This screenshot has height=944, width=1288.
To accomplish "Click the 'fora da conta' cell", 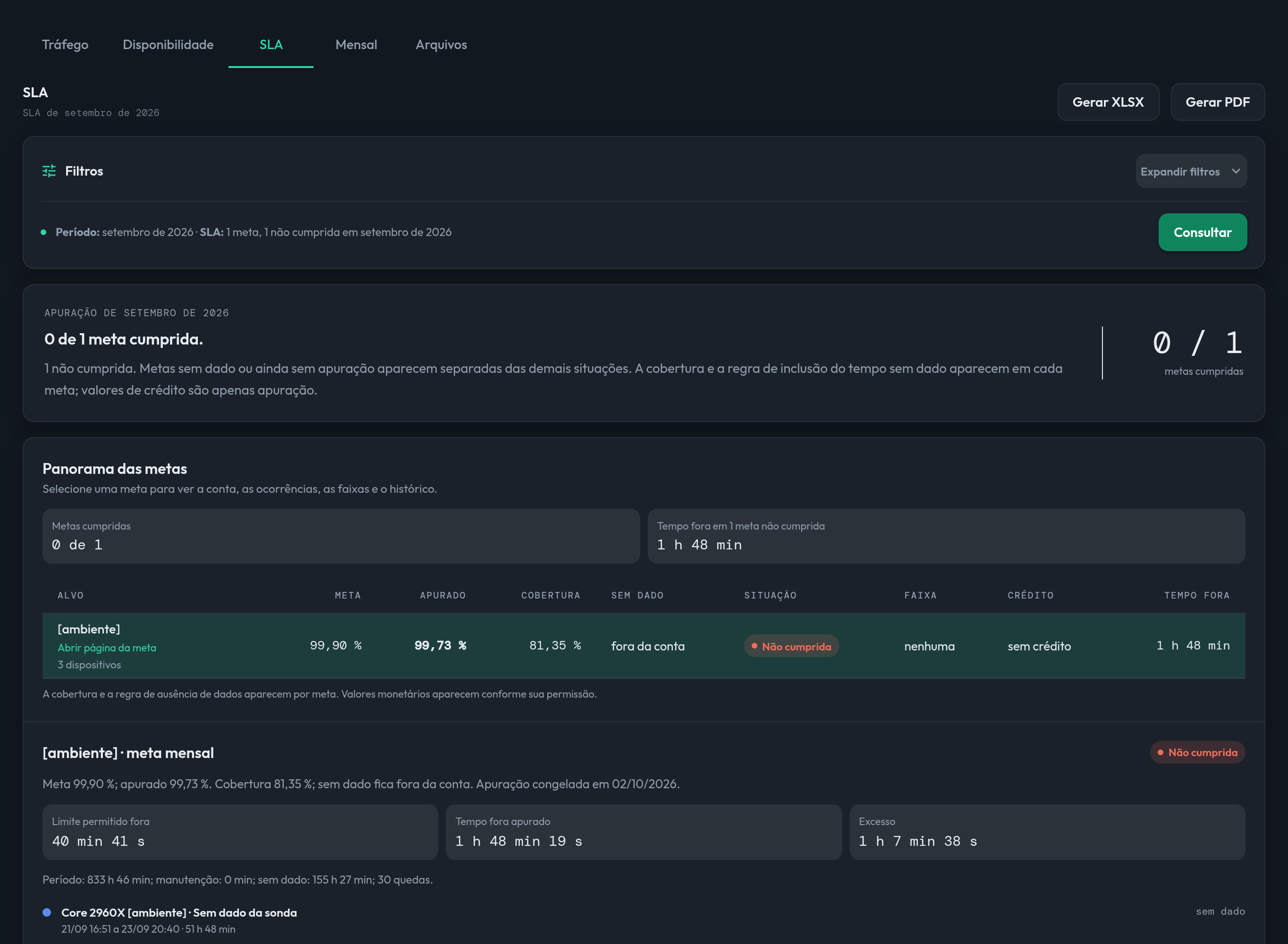I will [x=648, y=646].
